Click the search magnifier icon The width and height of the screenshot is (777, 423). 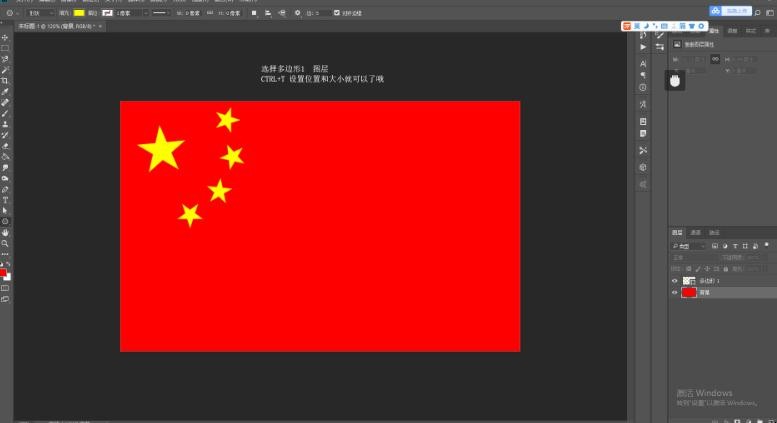pyautogui.click(x=757, y=12)
